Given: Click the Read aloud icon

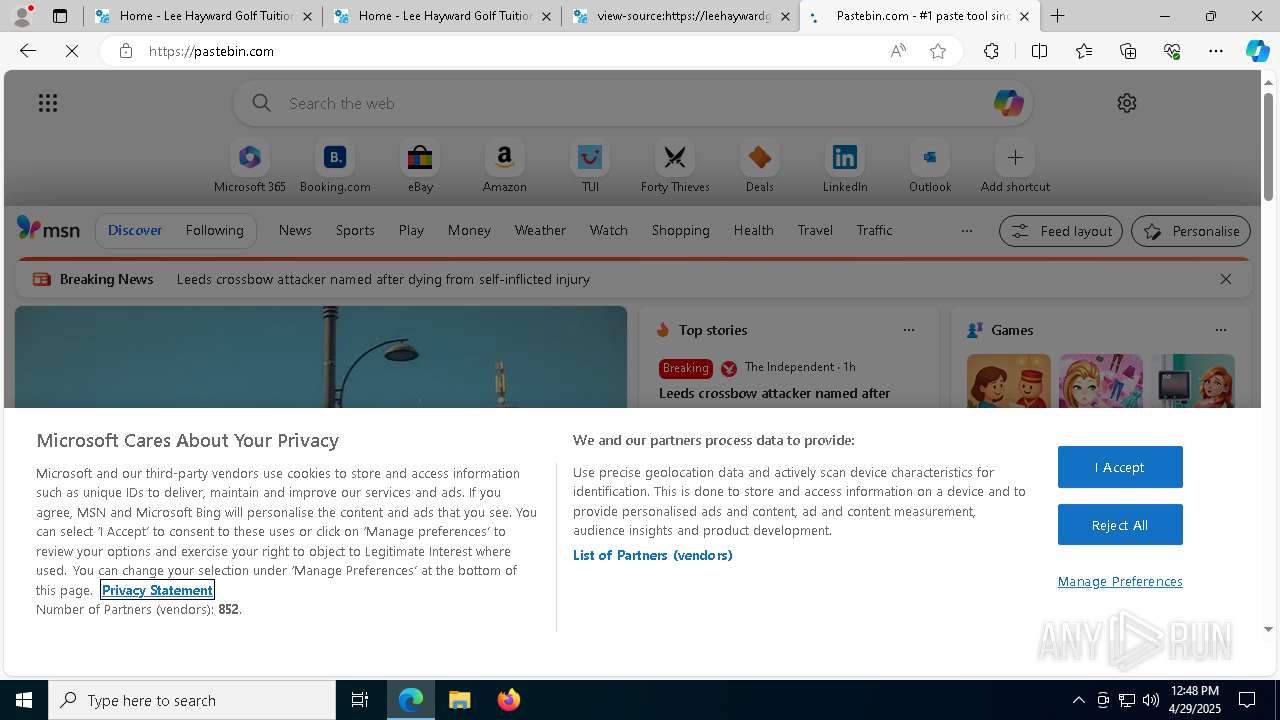Looking at the screenshot, I should [898, 51].
